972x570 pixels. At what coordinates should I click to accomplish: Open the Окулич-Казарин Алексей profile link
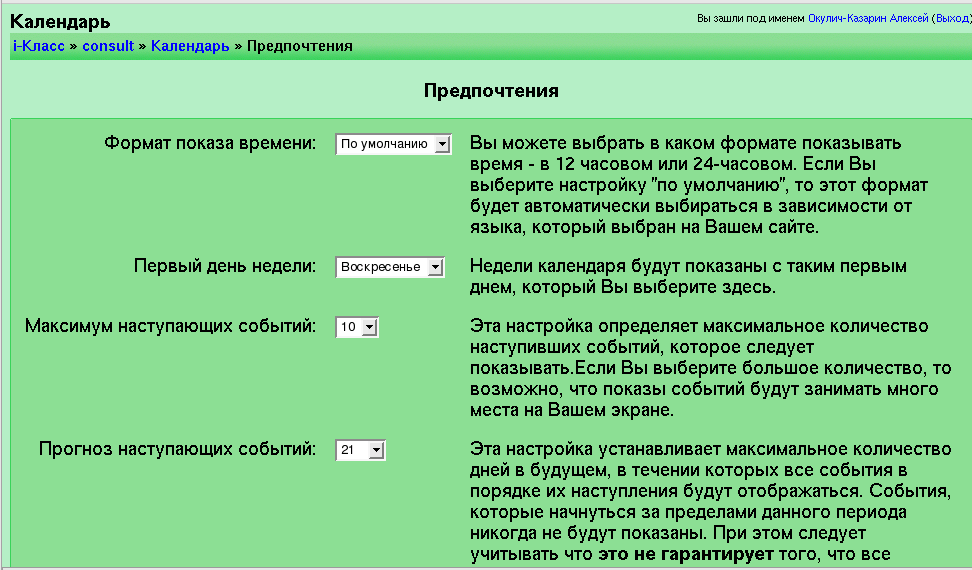click(867, 19)
